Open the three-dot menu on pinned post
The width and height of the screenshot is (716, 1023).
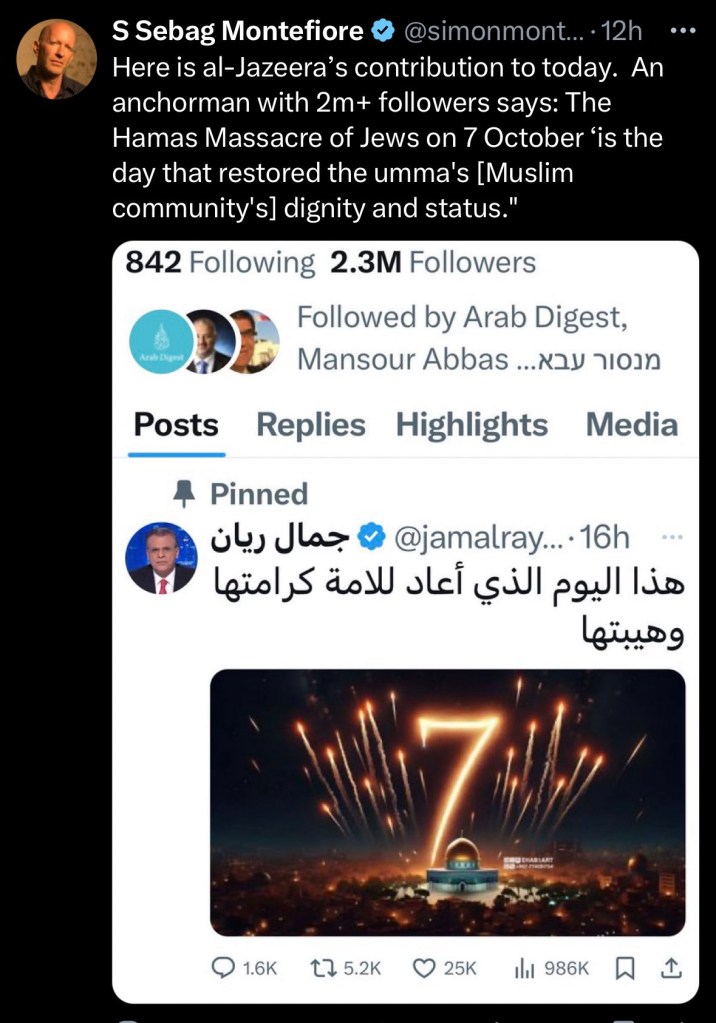(x=672, y=538)
